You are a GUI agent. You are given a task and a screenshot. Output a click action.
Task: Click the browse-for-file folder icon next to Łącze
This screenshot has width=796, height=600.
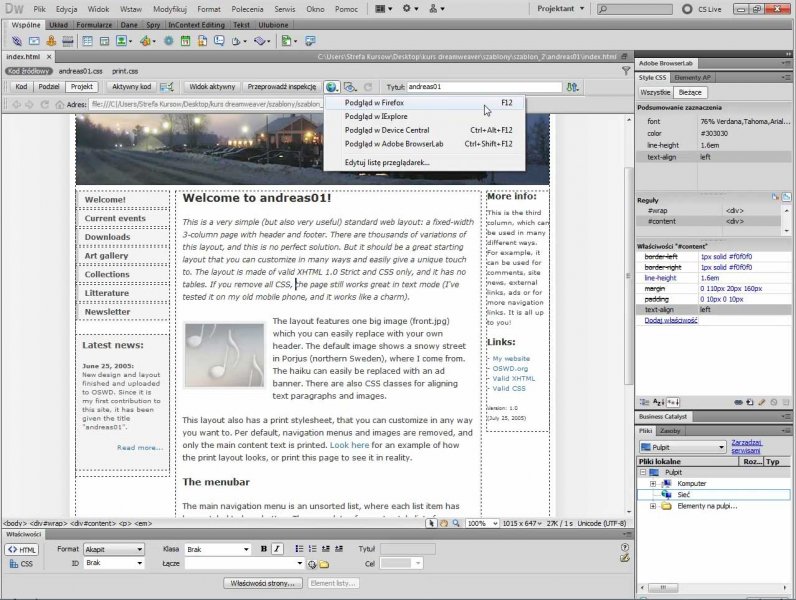coord(324,564)
